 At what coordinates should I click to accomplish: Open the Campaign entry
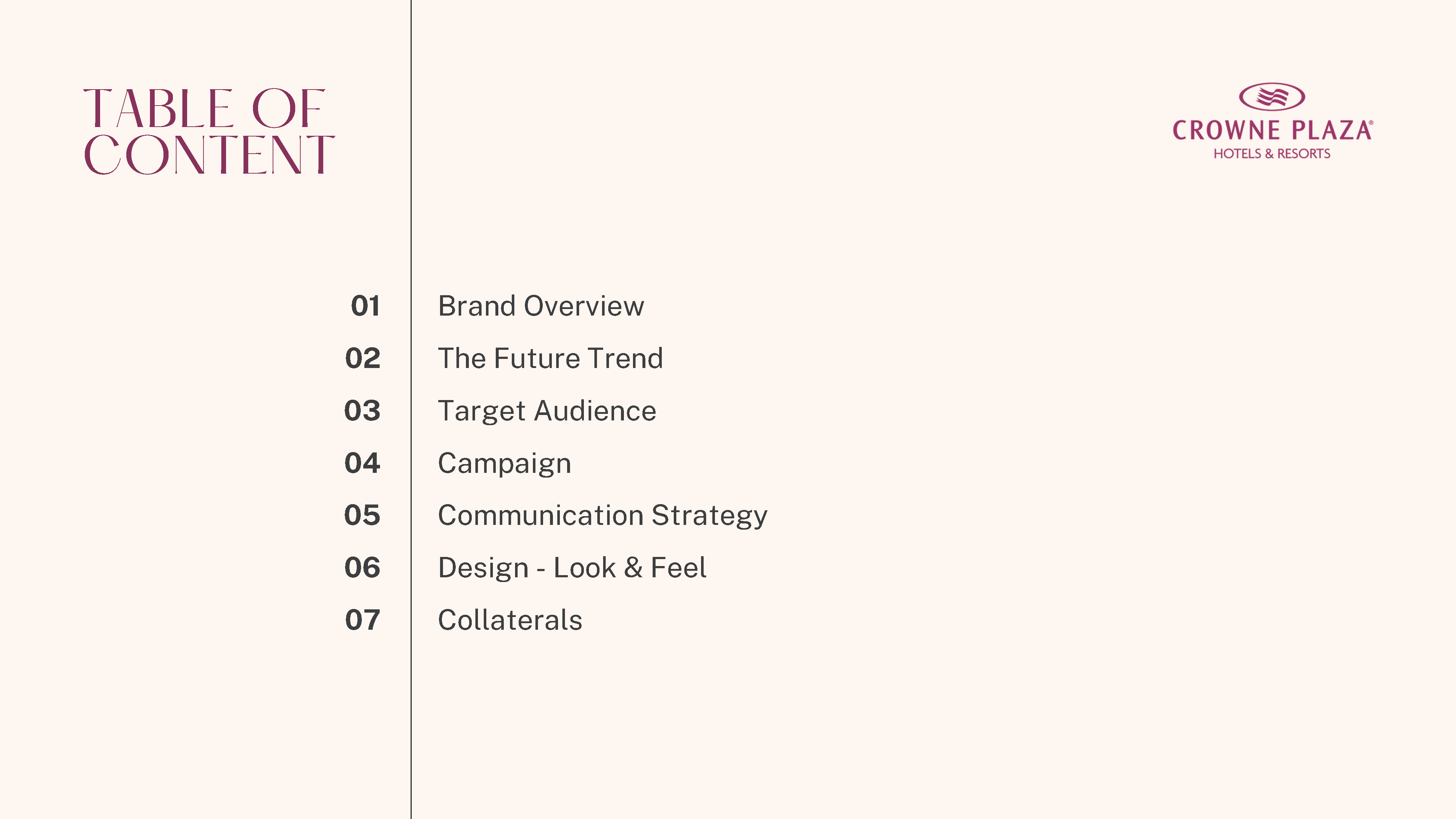(505, 463)
